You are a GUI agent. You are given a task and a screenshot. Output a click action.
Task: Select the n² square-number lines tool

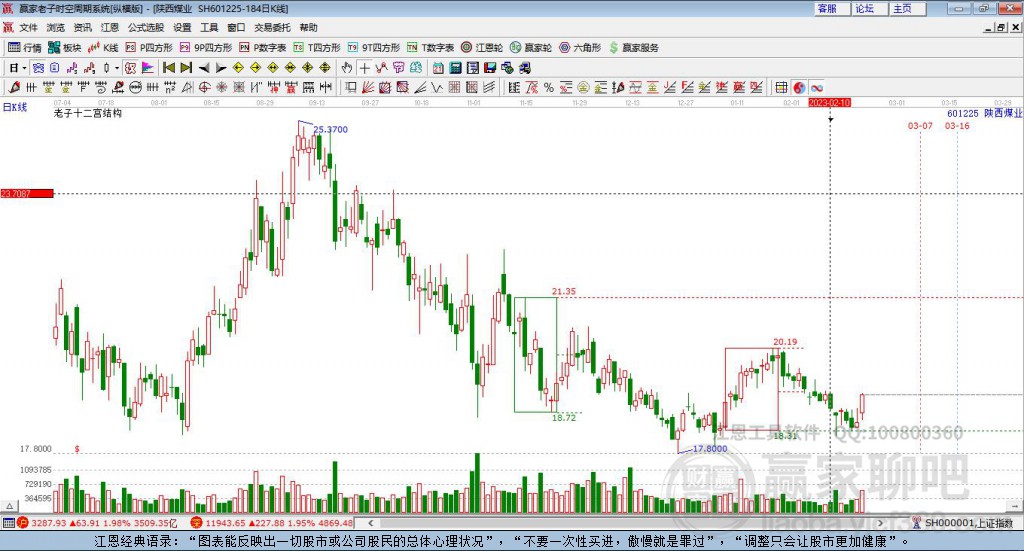tap(170, 87)
